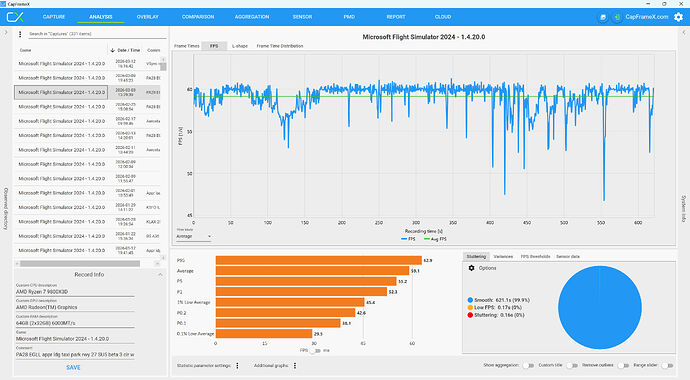The height and width of the screenshot is (380, 690).
Task: Show the Frame Times graph tab
Action: pos(187,46)
